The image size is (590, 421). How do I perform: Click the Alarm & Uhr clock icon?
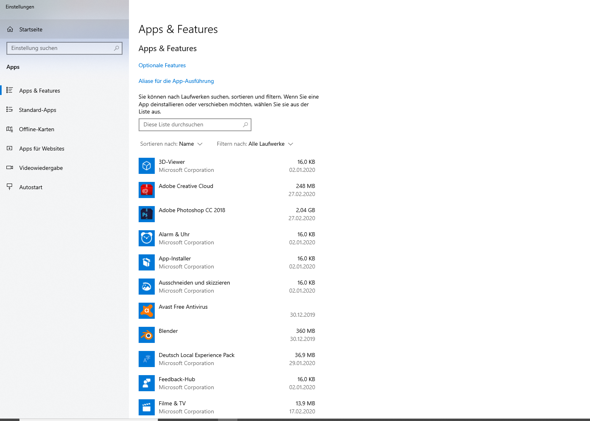coord(146,238)
